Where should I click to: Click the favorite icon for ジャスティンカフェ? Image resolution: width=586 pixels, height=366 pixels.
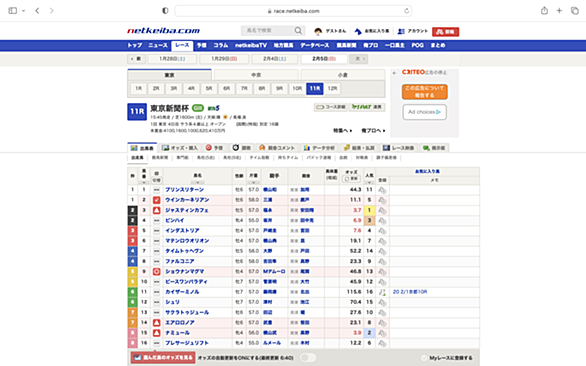coord(382,210)
